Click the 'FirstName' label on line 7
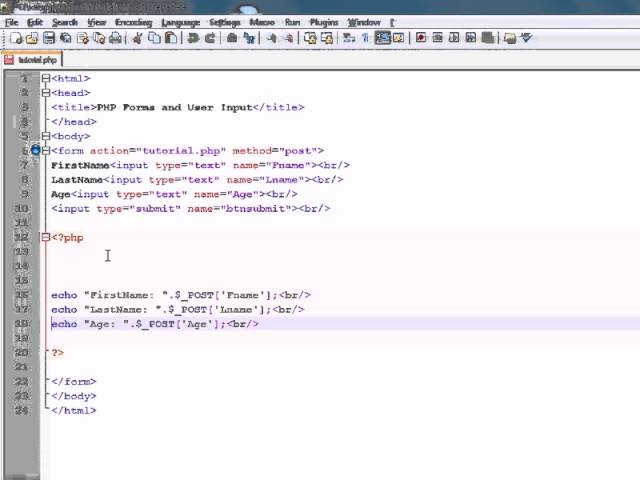The height and width of the screenshot is (480, 640). click(80, 165)
